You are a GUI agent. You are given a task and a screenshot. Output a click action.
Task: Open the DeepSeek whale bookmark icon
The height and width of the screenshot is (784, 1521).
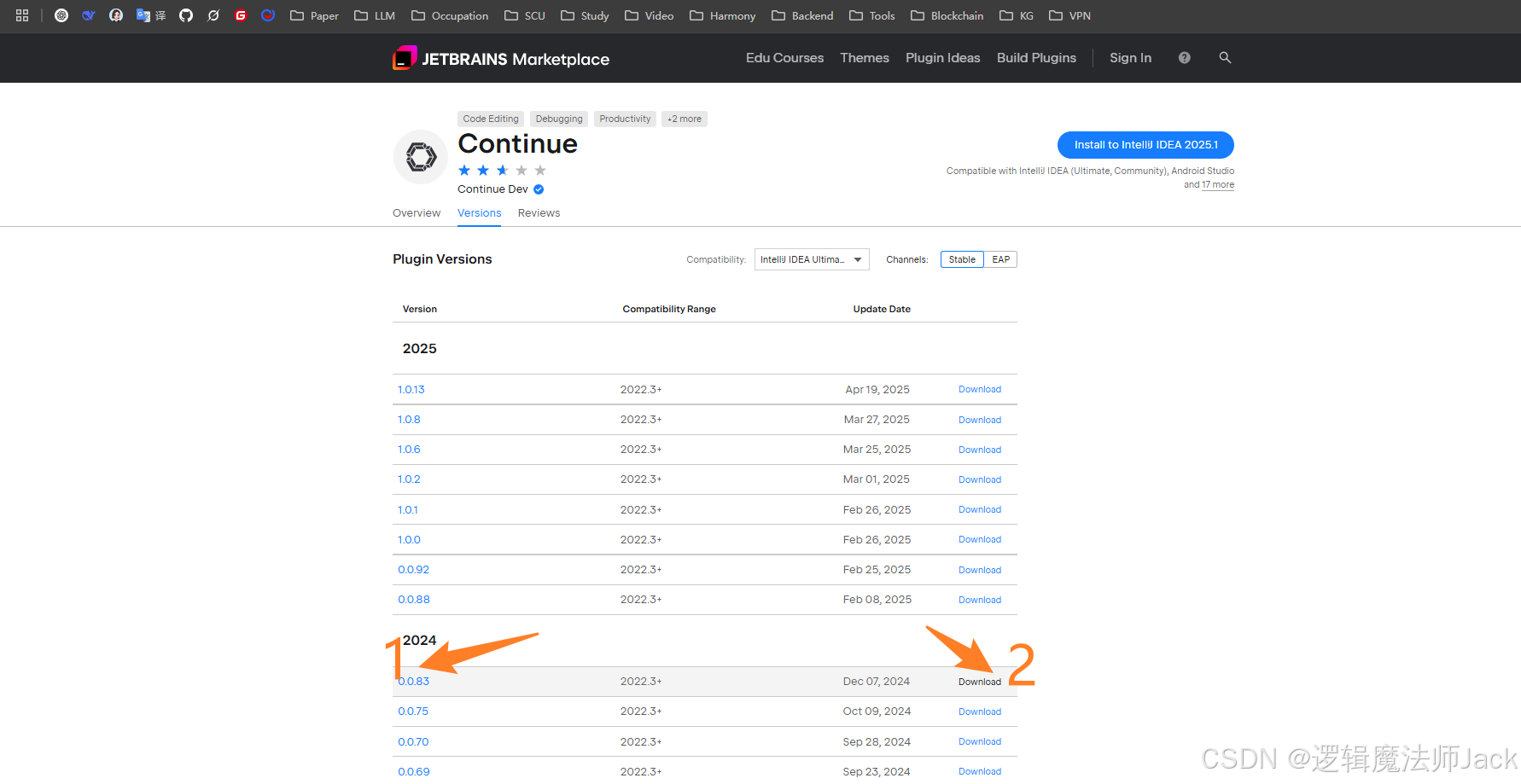coord(89,15)
